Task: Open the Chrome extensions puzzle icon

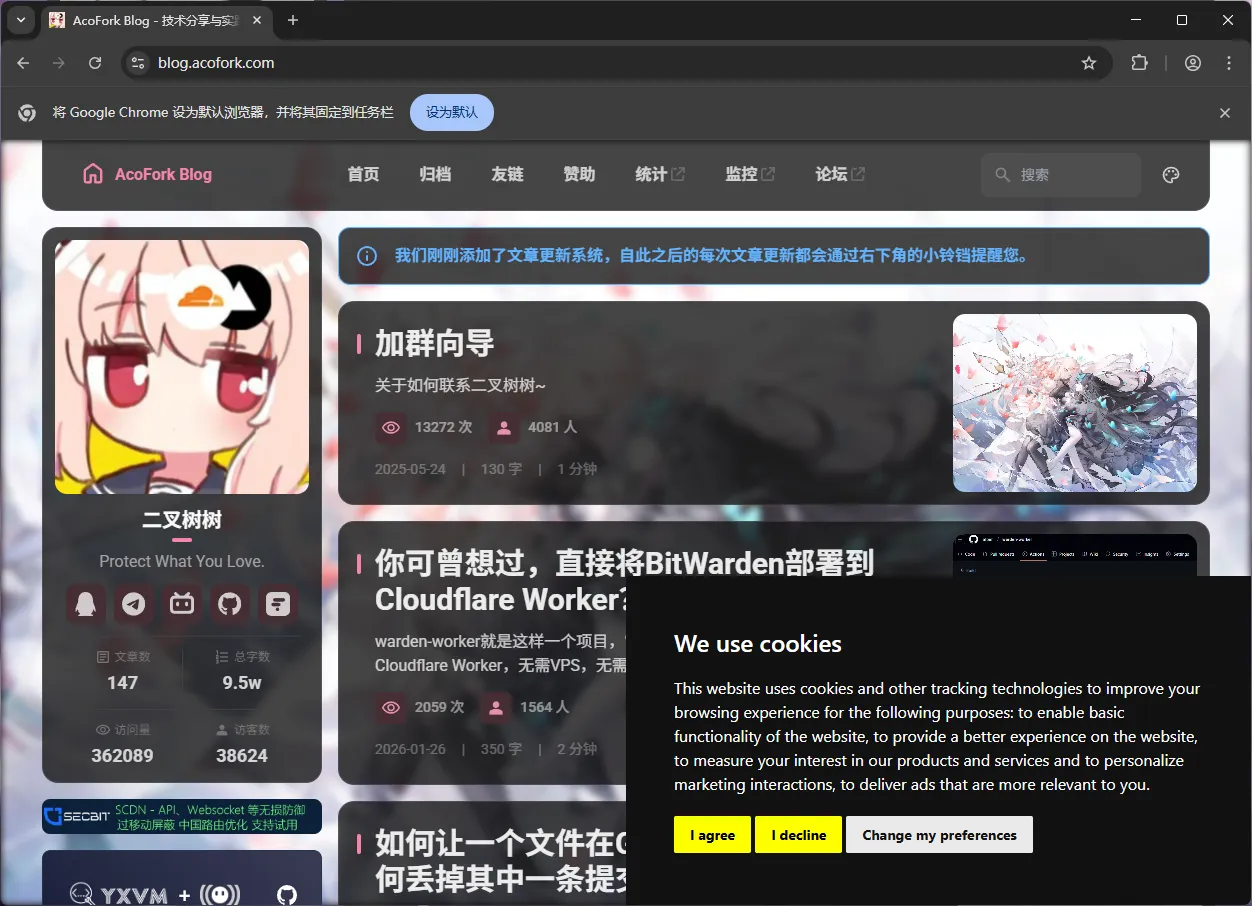Action: coord(1139,63)
